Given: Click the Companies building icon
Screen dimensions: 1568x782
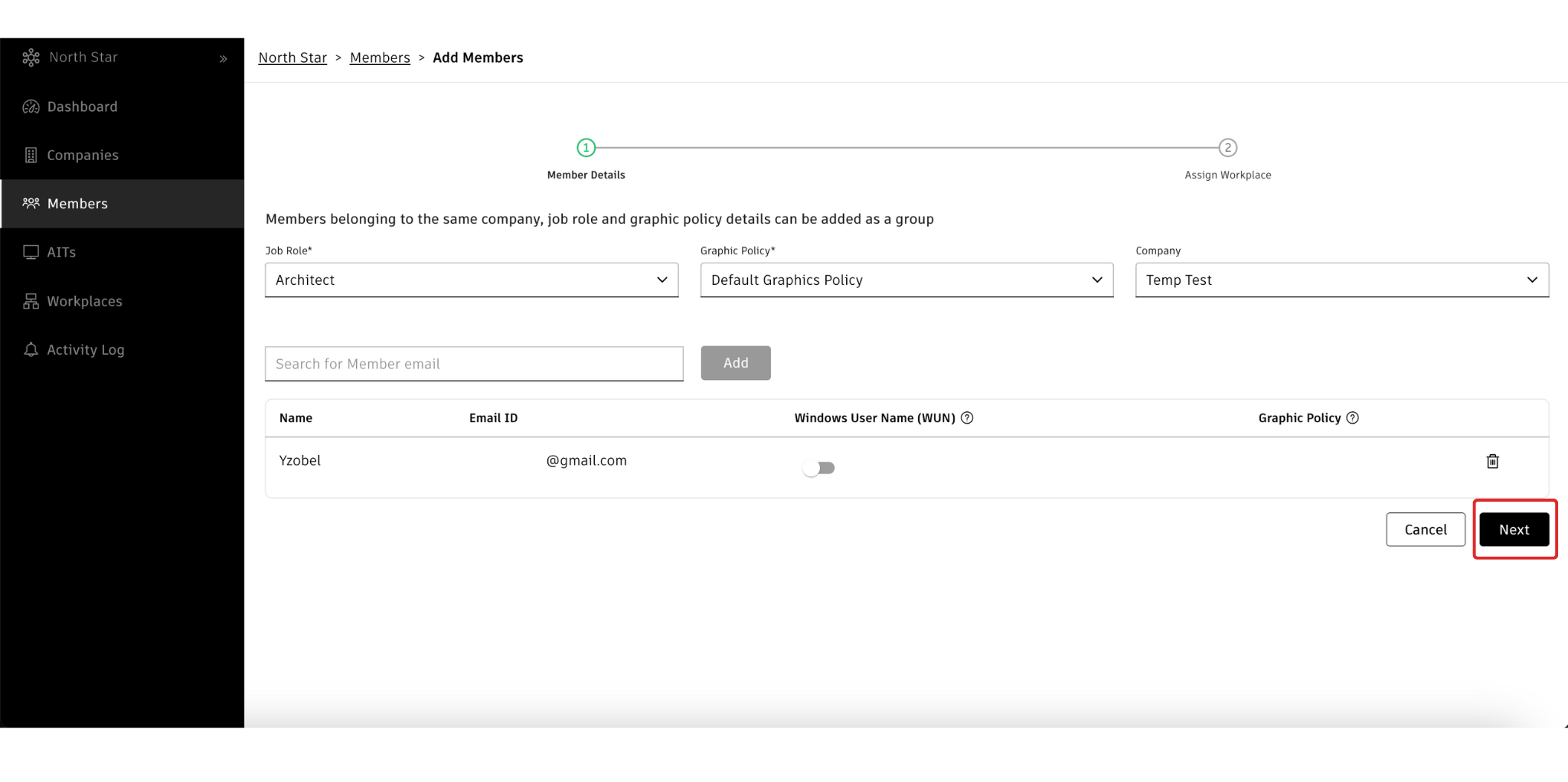Looking at the screenshot, I should click(x=31, y=155).
